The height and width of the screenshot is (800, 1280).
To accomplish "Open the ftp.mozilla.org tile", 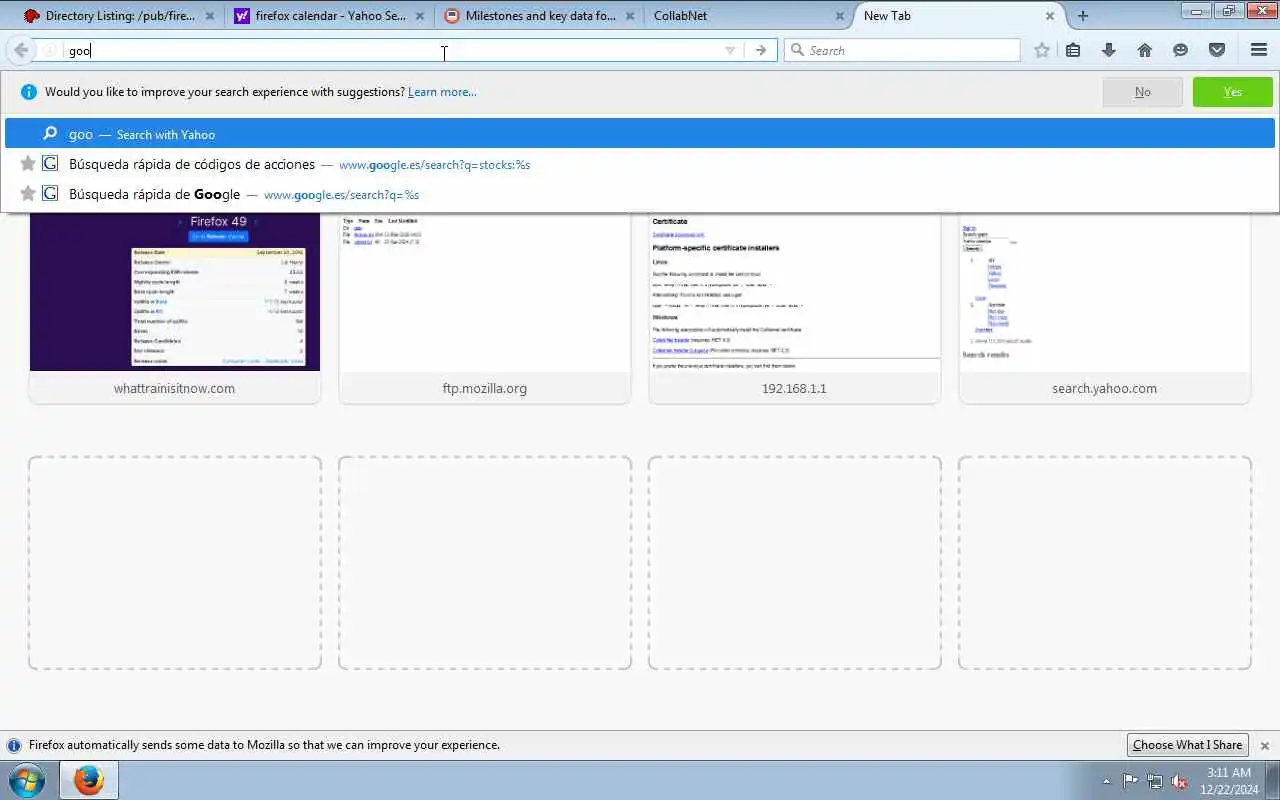I will point(485,309).
